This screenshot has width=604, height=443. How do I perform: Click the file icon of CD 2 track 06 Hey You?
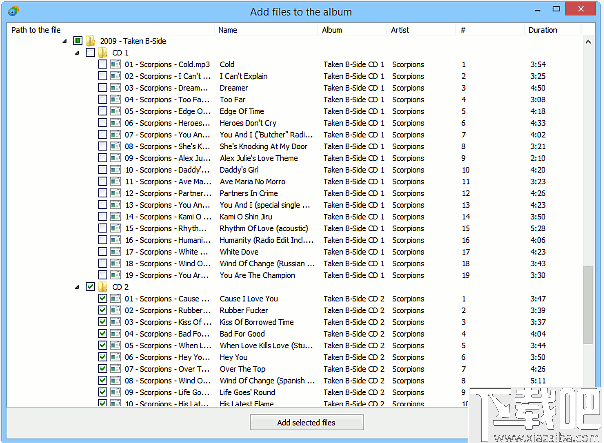coord(115,357)
